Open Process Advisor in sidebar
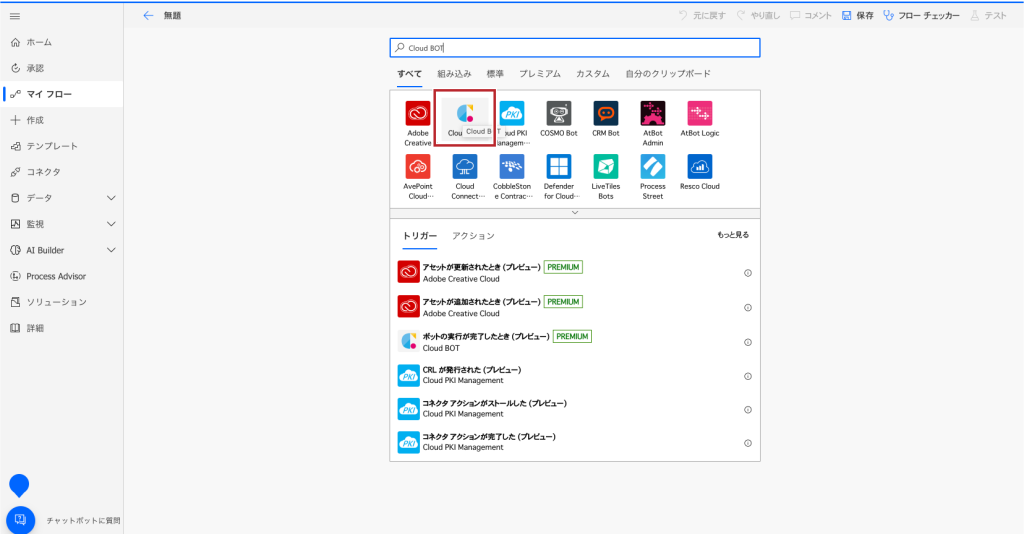The image size is (1024, 534). (62, 276)
